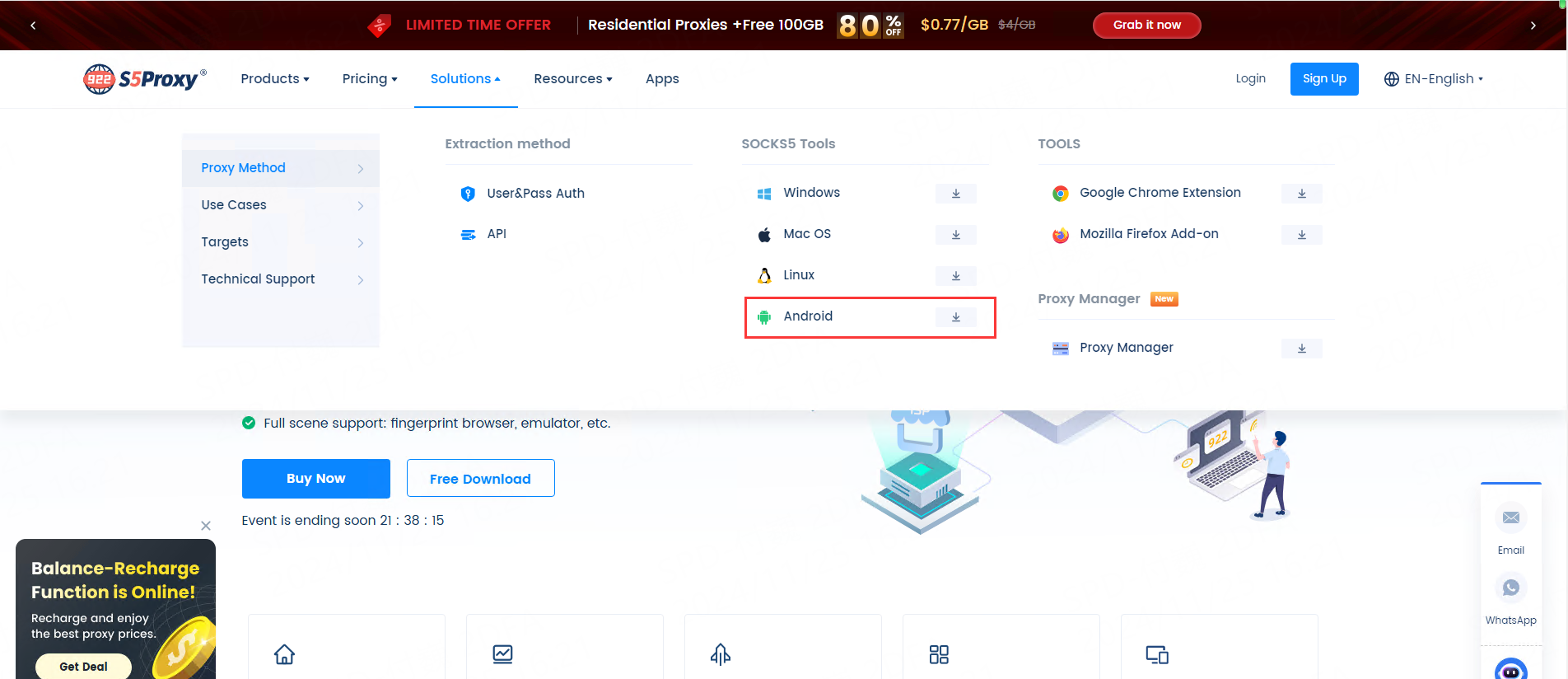This screenshot has height=679, width=1568.
Task: Select Technical Support in the side menu
Action: tap(280, 279)
